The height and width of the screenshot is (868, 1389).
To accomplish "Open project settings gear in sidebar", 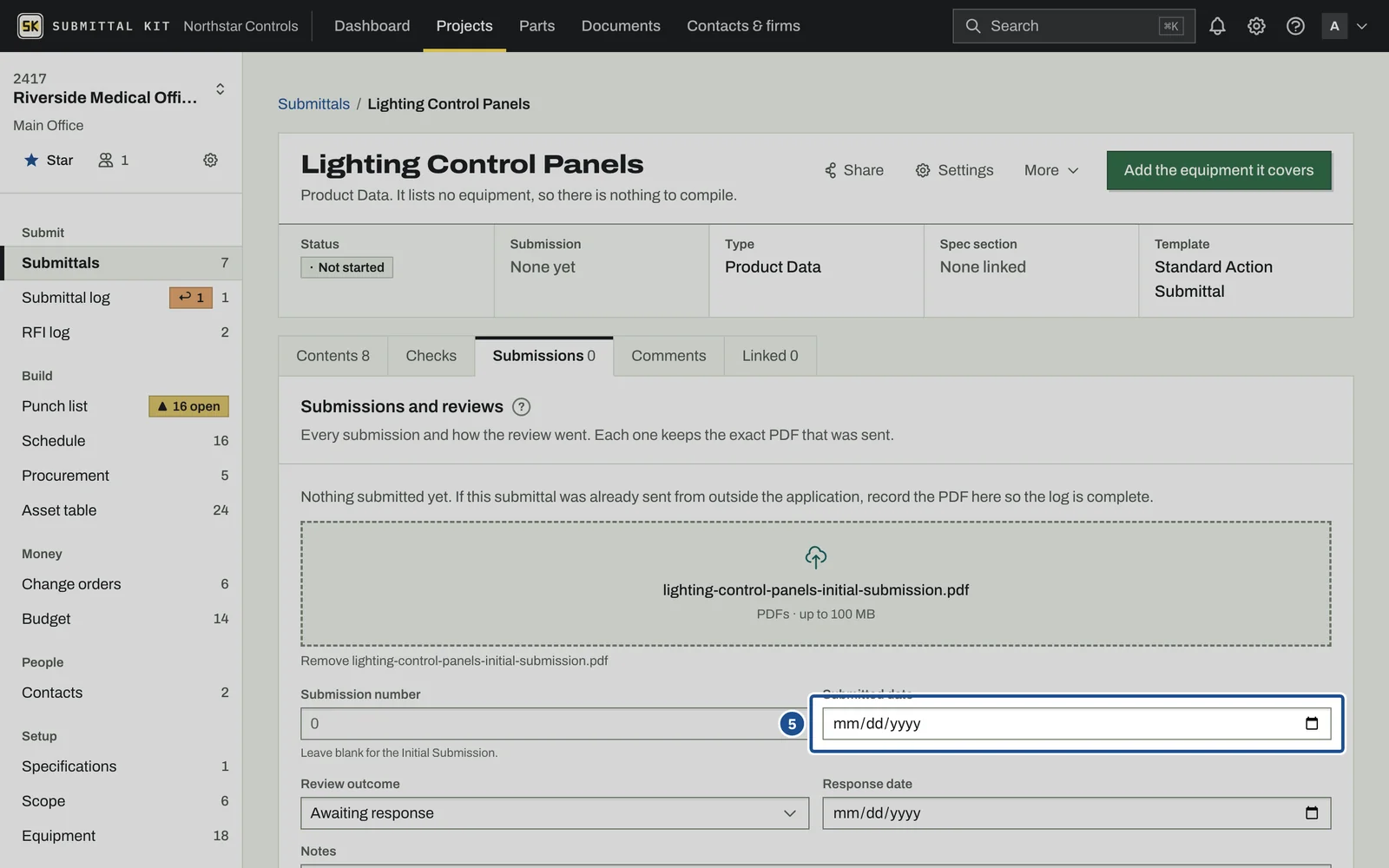I will pos(210,160).
